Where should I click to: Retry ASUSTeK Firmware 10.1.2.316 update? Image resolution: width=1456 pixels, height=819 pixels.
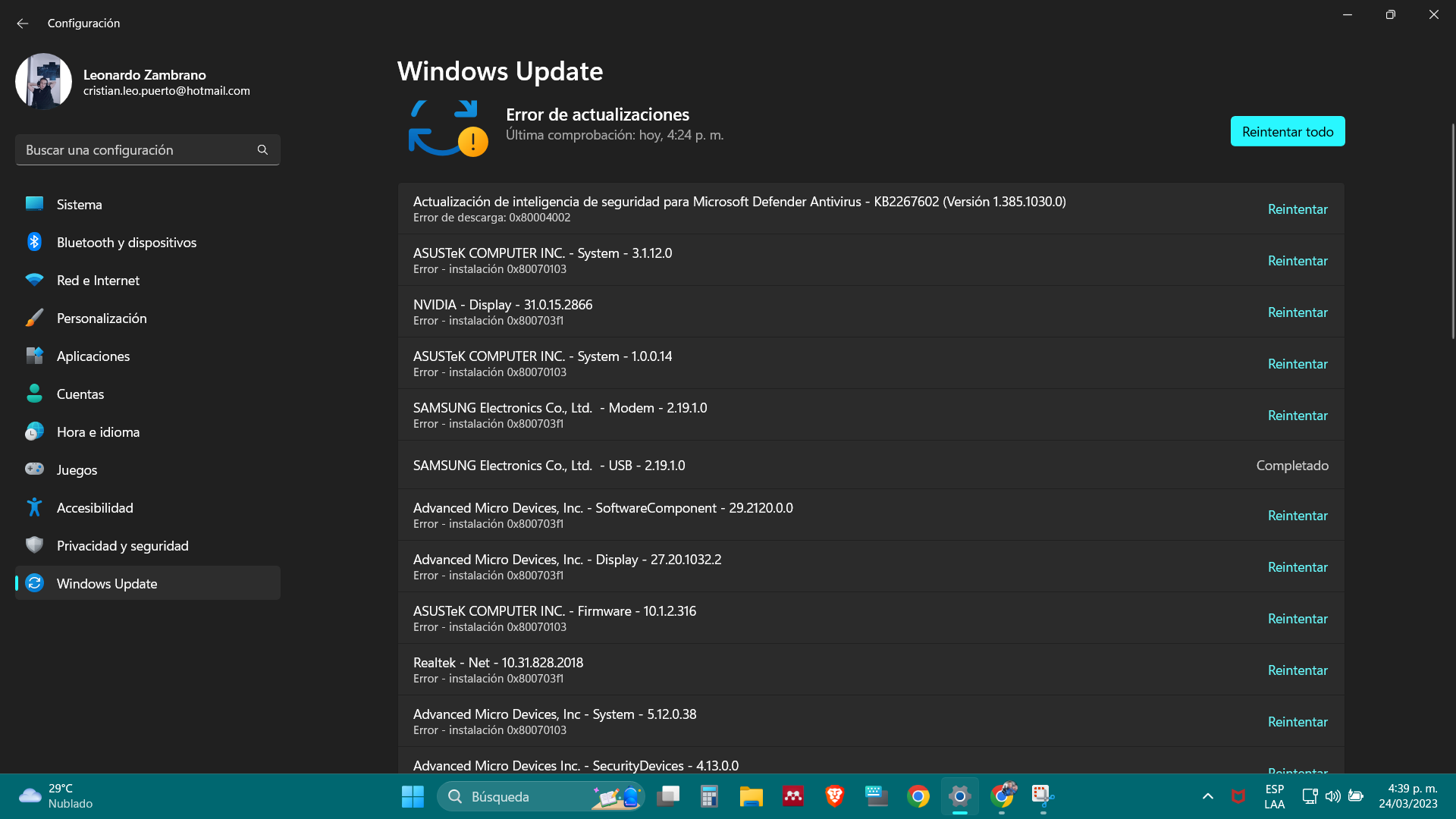(x=1298, y=619)
